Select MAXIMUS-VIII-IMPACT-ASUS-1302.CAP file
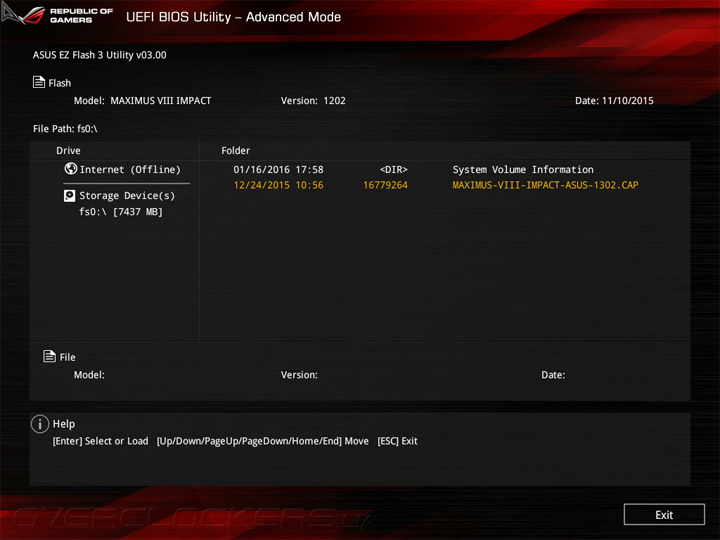Image resolution: width=720 pixels, height=540 pixels. click(545, 185)
